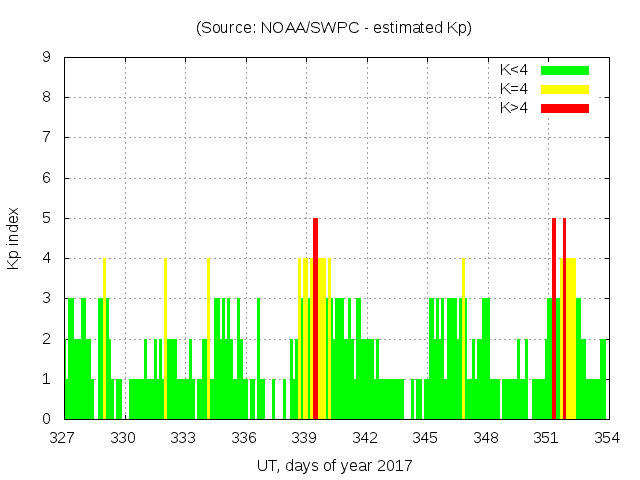Click x-axis tick label 327
The height and width of the screenshot is (480, 640).
pyautogui.click(x=64, y=438)
